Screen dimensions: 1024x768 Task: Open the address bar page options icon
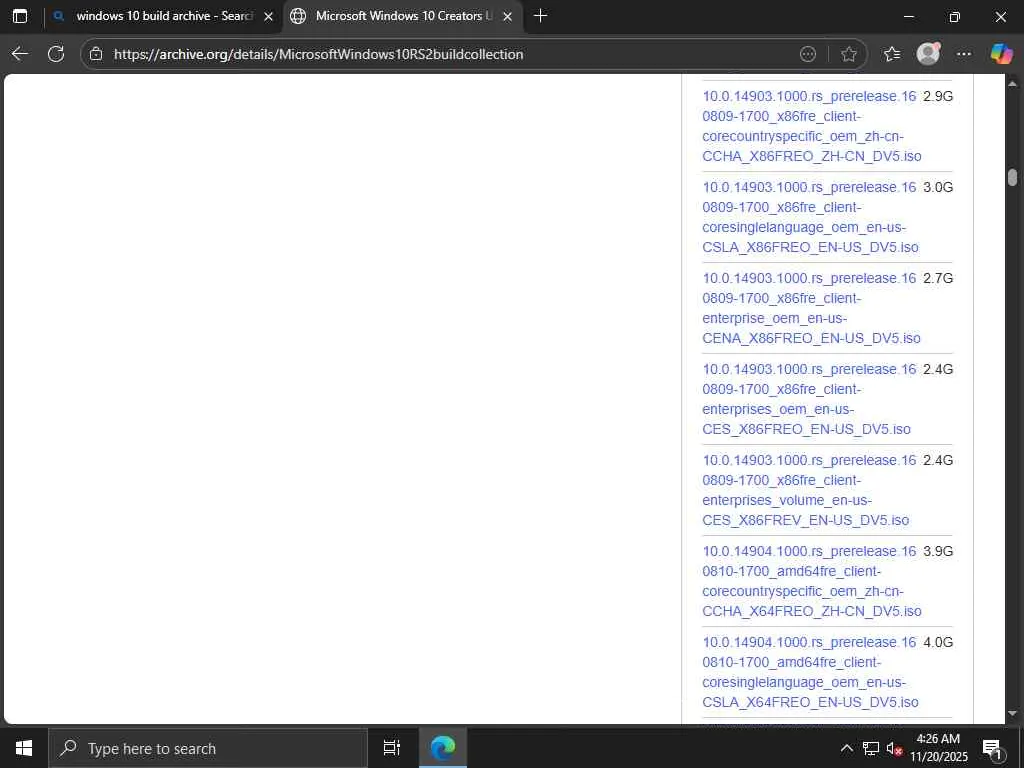pos(808,54)
